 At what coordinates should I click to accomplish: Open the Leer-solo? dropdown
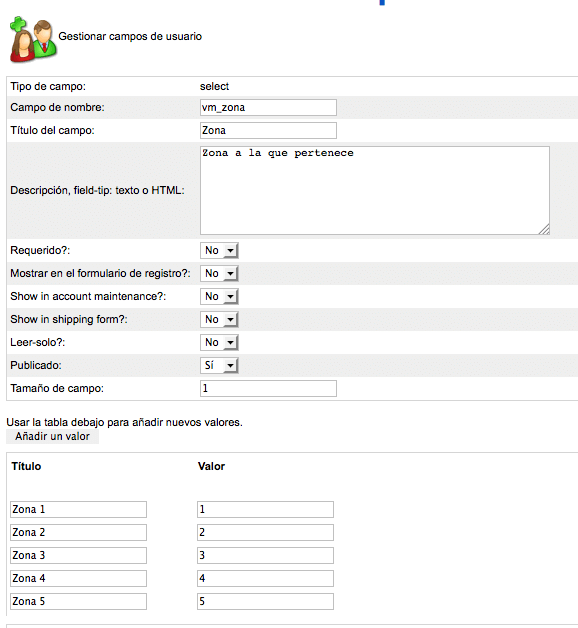tap(219, 342)
